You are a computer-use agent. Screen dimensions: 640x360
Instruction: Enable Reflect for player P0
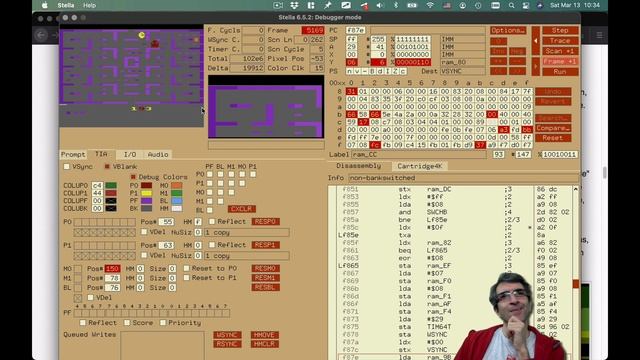pos(212,221)
